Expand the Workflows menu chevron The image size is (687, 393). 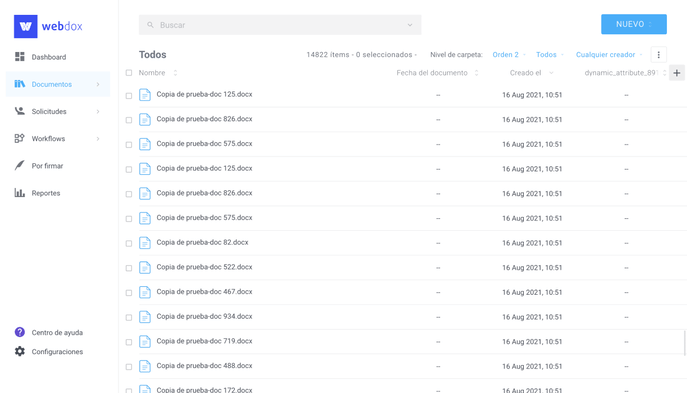coord(98,138)
